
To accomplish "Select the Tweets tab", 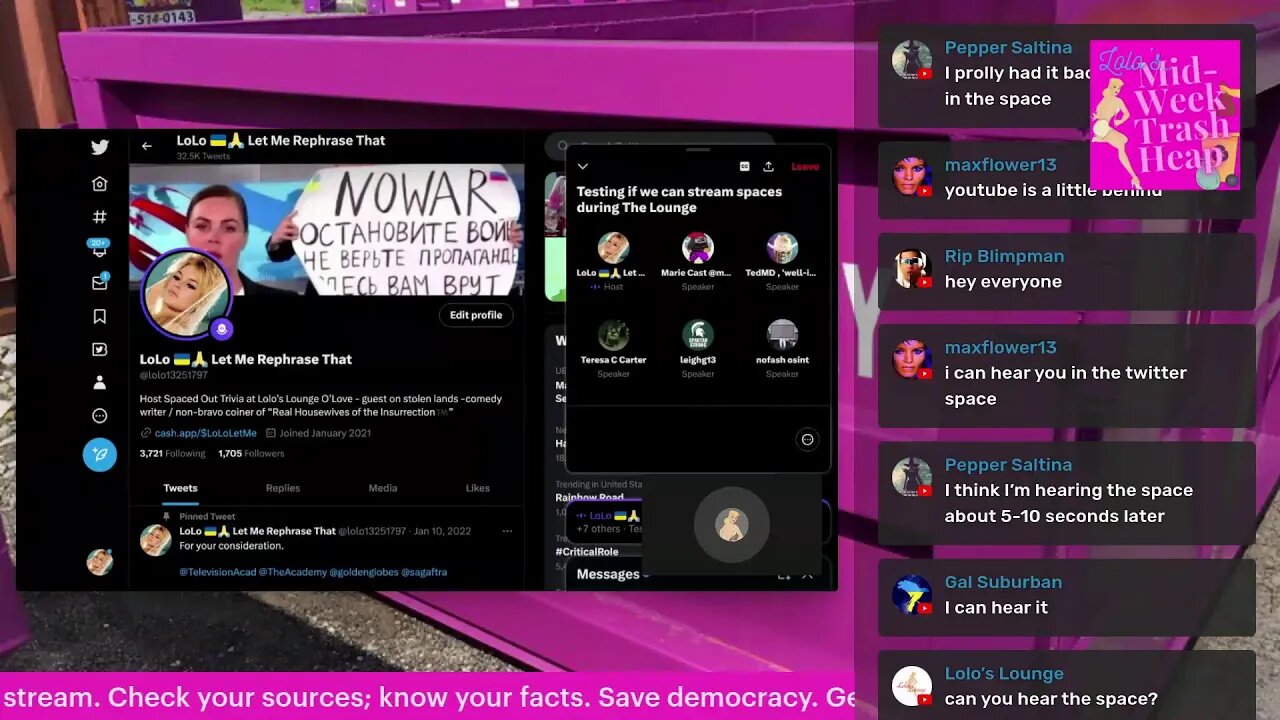I will click(x=180, y=488).
